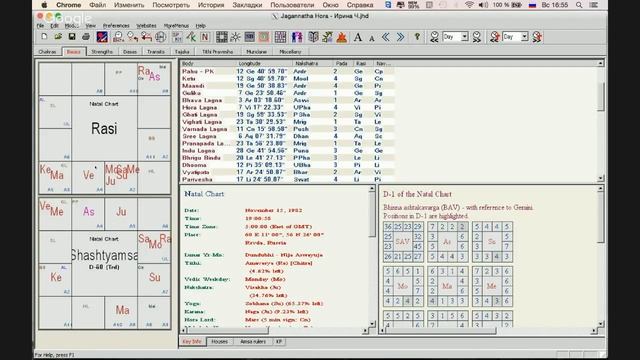640x360 pixels.
Task: Open the File menu of Jagannatha Hora
Action: click(x=40, y=26)
